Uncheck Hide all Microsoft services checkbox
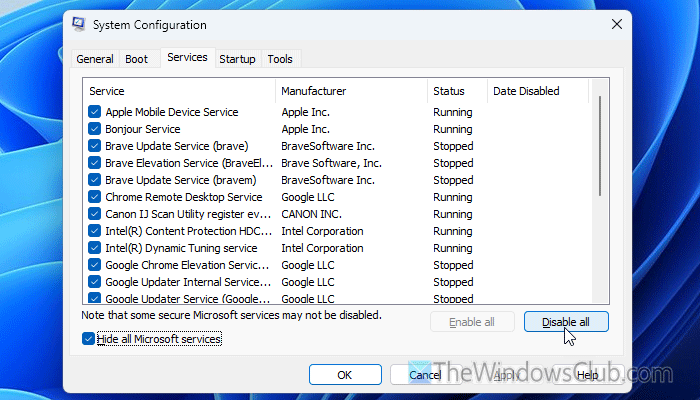The height and width of the screenshot is (400, 700). pos(88,339)
